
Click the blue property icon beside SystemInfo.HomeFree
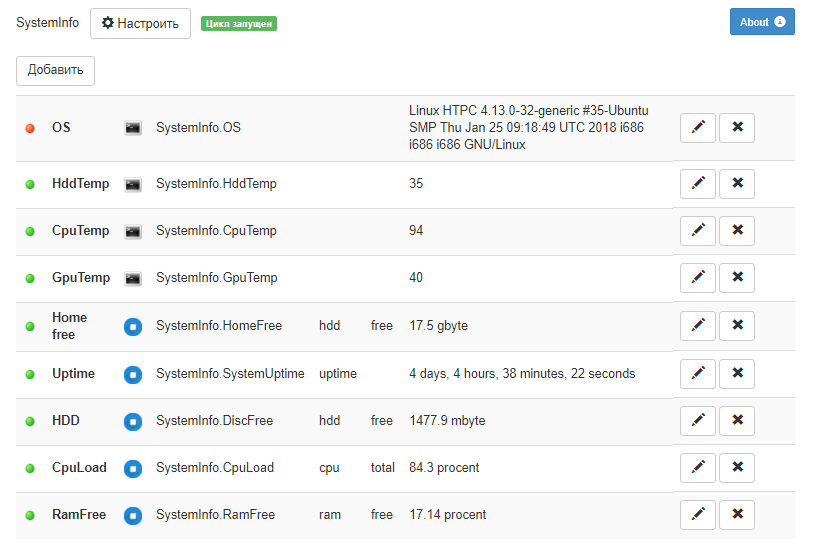click(133, 326)
